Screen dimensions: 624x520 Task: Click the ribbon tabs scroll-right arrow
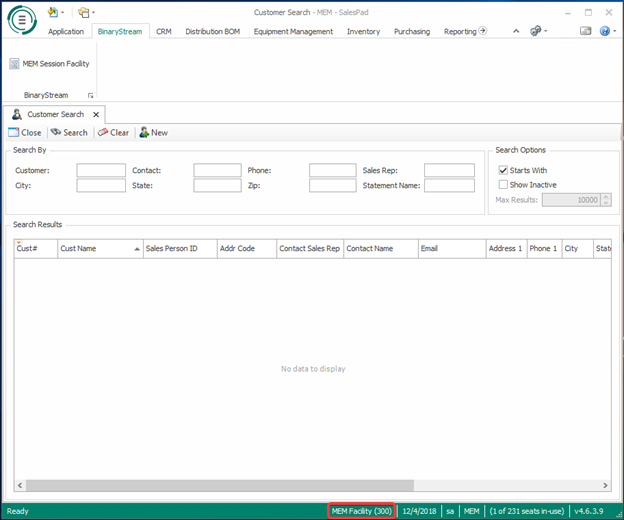[x=483, y=31]
